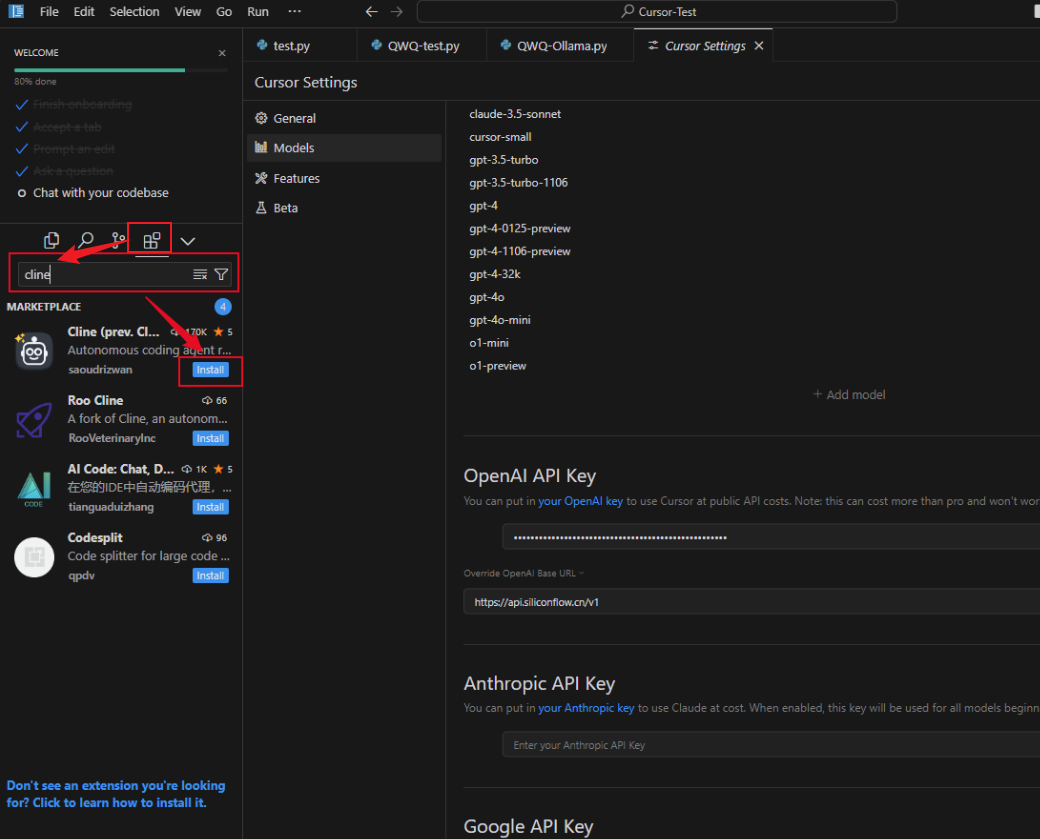Expand additional views chevron in sidebar
The width and height of the screenshot is (1040, 839).
[187, 241]
